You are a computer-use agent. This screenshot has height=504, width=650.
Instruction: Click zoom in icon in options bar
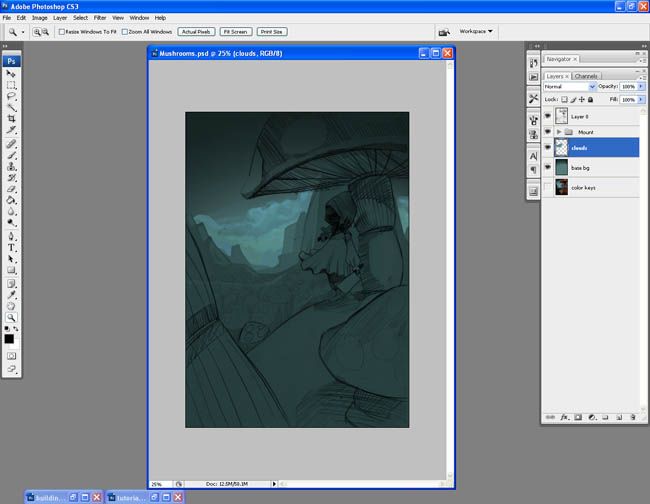37,32
